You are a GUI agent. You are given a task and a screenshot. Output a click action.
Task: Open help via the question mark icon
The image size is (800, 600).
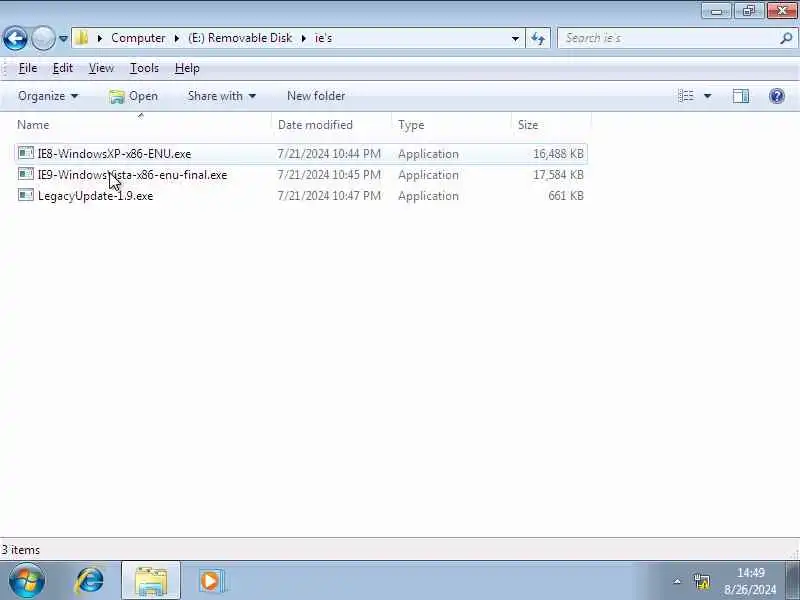(x=777, y=96)
